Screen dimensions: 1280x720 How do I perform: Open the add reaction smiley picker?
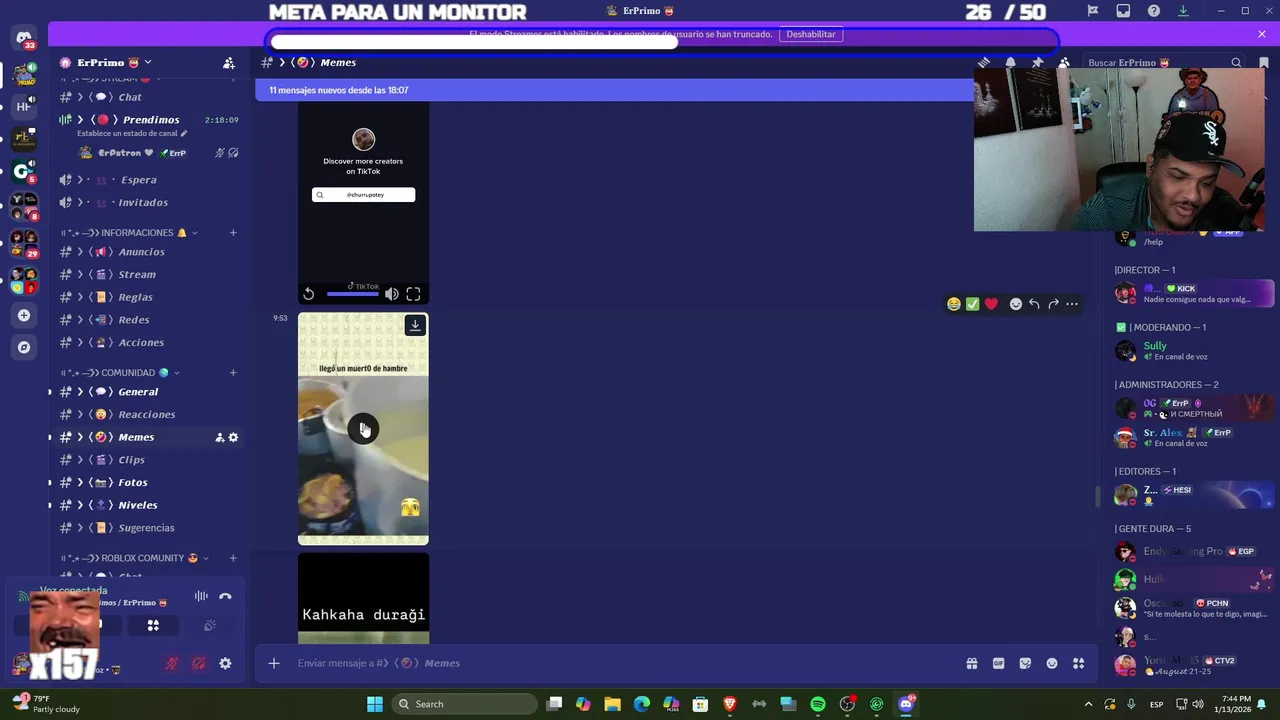pos(1016,304)
